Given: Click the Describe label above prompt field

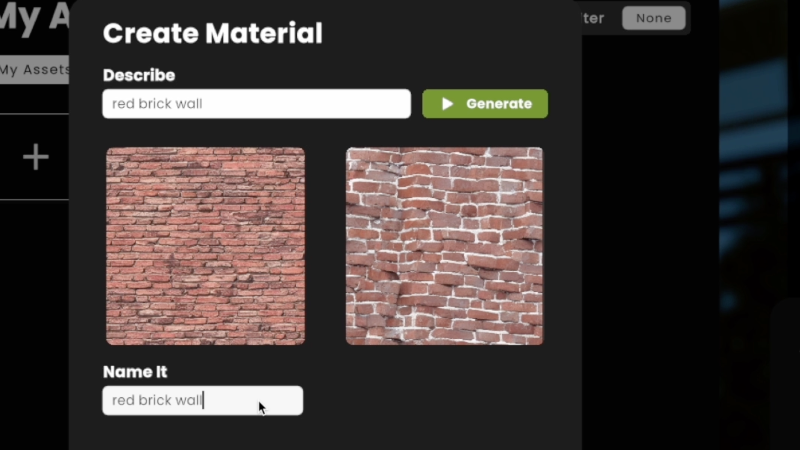Looking at the screenshot, I should tap(139, 76).
